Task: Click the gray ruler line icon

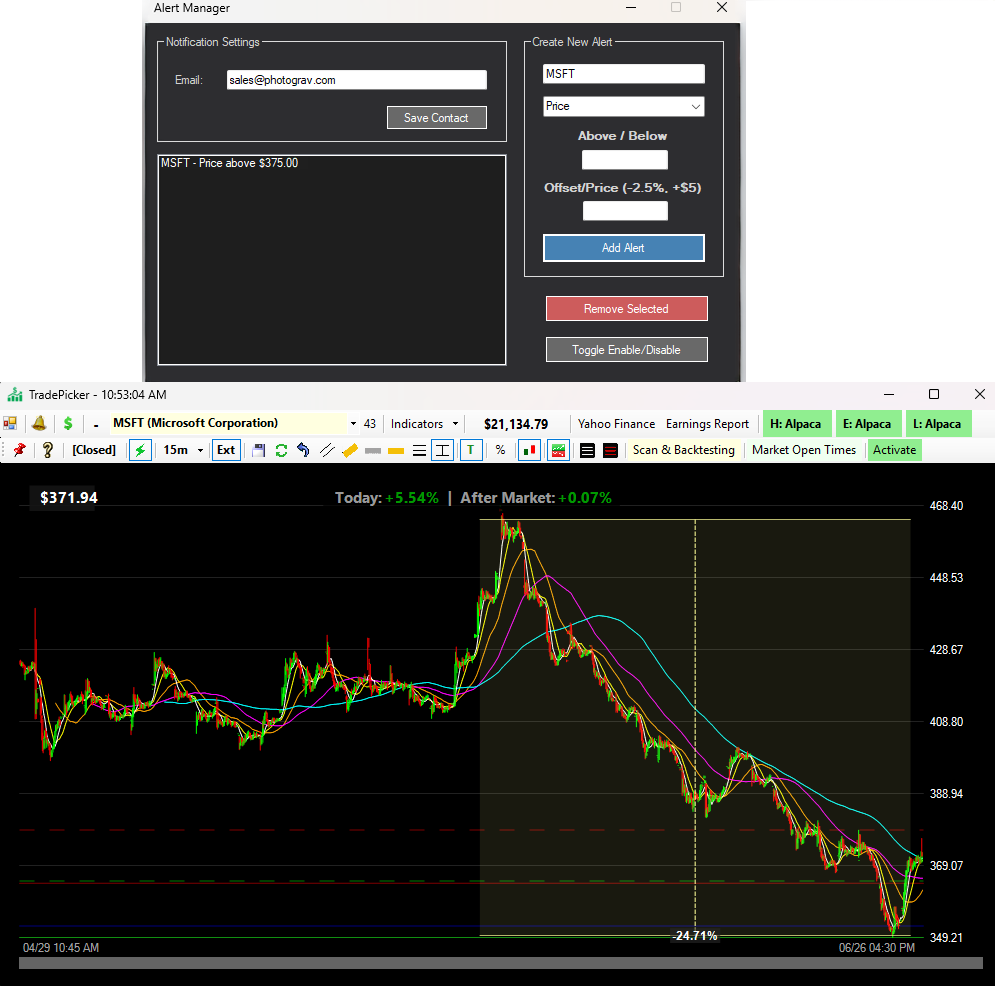Action: click(372, 451)
